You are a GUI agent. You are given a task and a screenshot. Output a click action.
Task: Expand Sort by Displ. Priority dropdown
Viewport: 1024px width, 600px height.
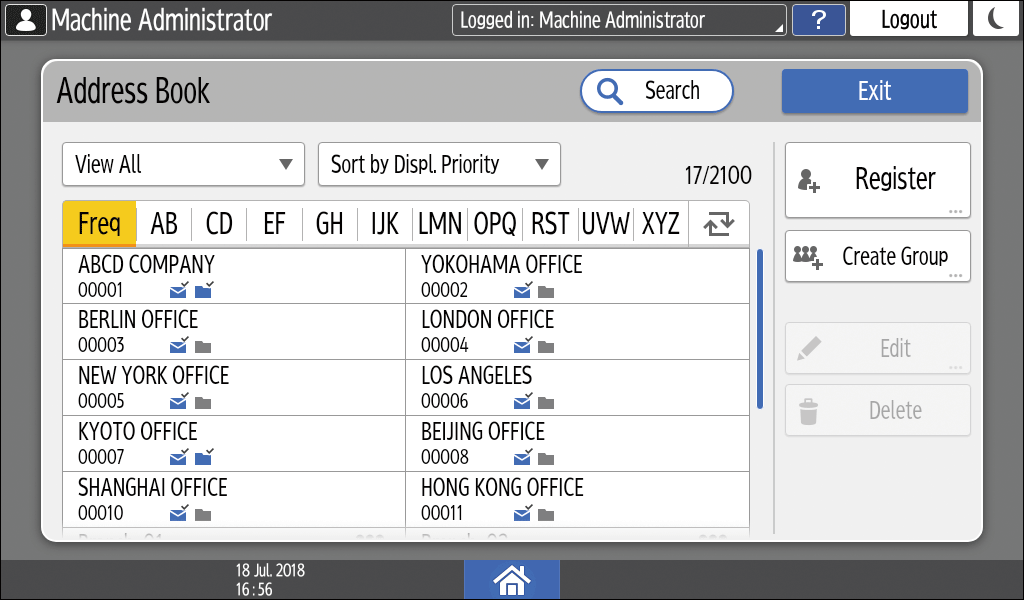(x=439, y=164)
